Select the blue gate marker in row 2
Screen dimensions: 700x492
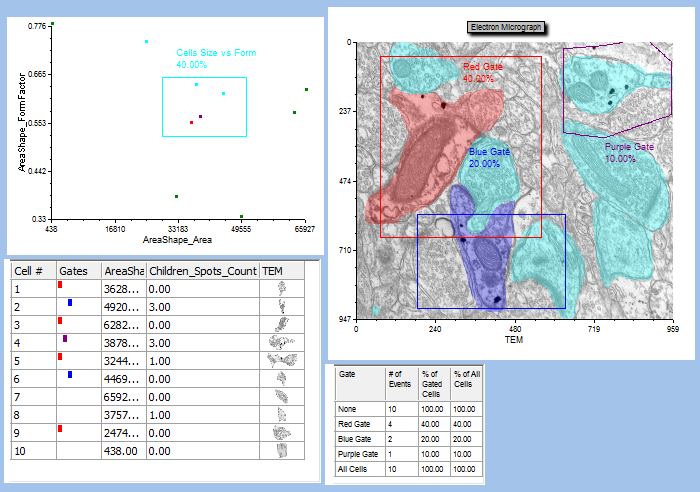tap(70, 303)
